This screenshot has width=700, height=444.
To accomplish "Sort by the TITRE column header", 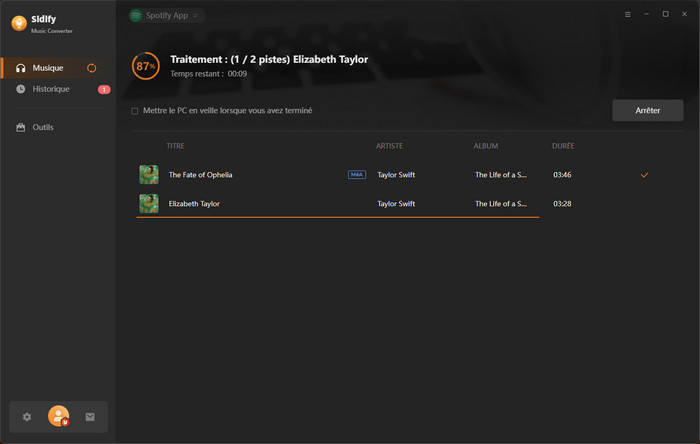I will [x=175, y=146].
